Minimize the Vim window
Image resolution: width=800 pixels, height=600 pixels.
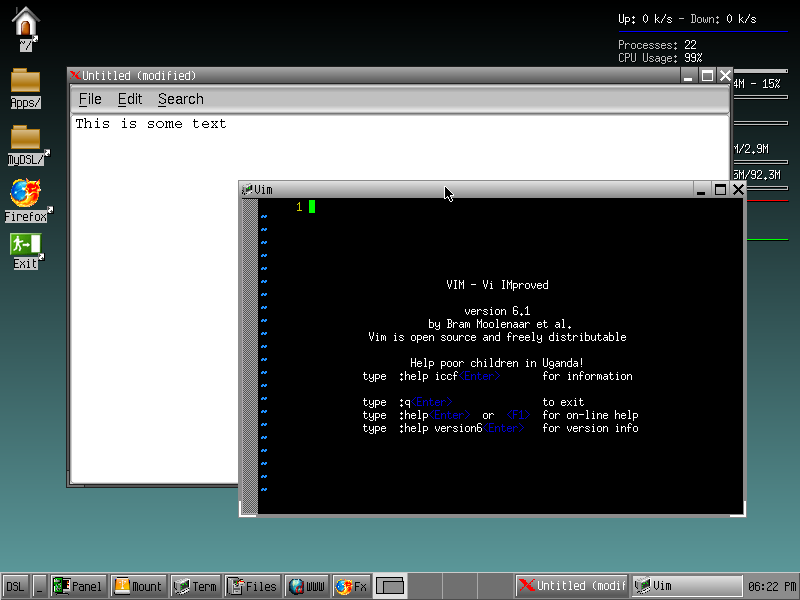pyautogui.click(x=701, y=190)
